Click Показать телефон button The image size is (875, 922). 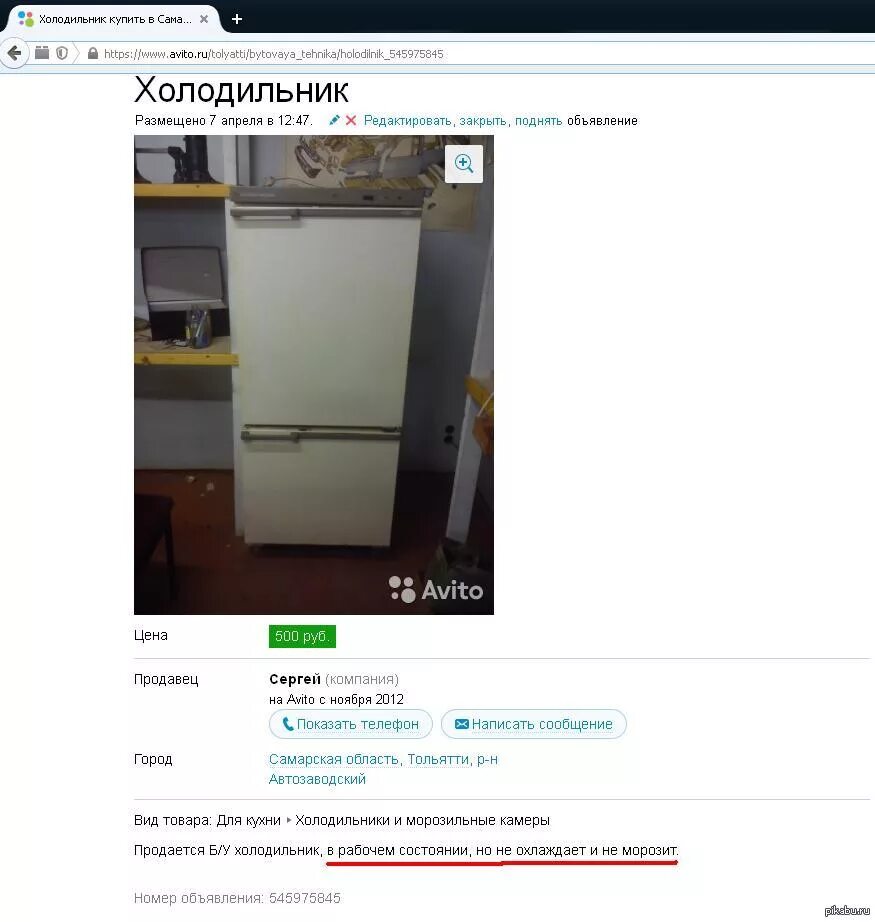point(351,724)
